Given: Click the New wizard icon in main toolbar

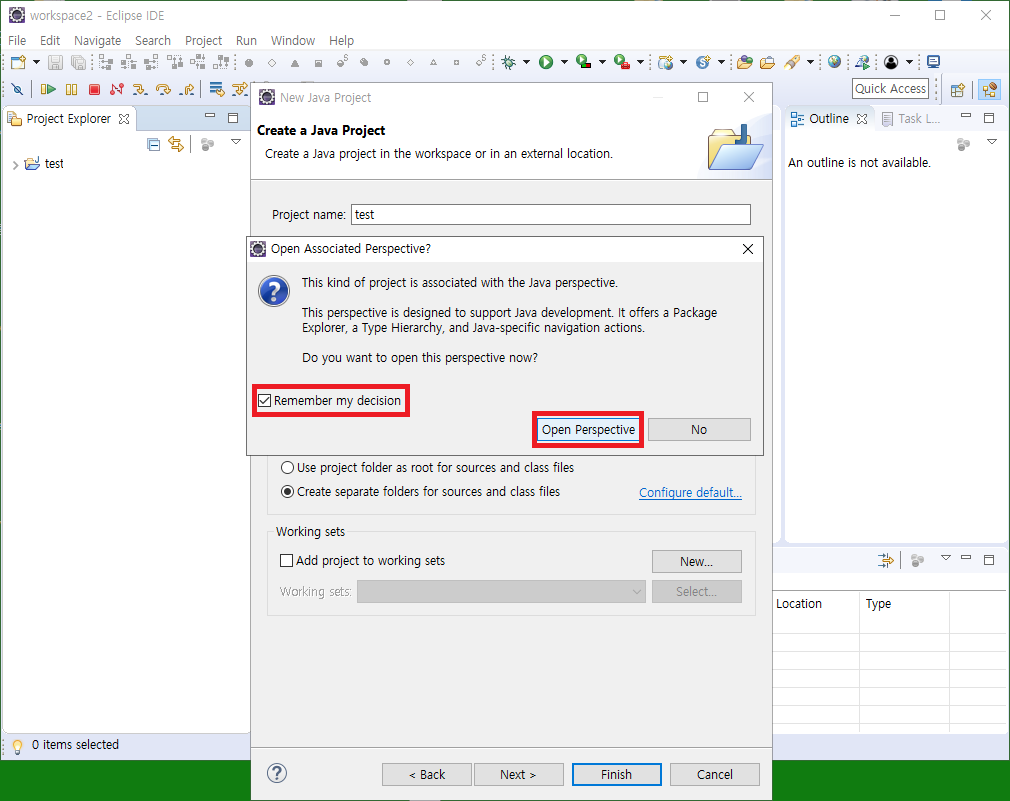Looking at the screenshot, I should pyautogui.click(x=18, y=62).
